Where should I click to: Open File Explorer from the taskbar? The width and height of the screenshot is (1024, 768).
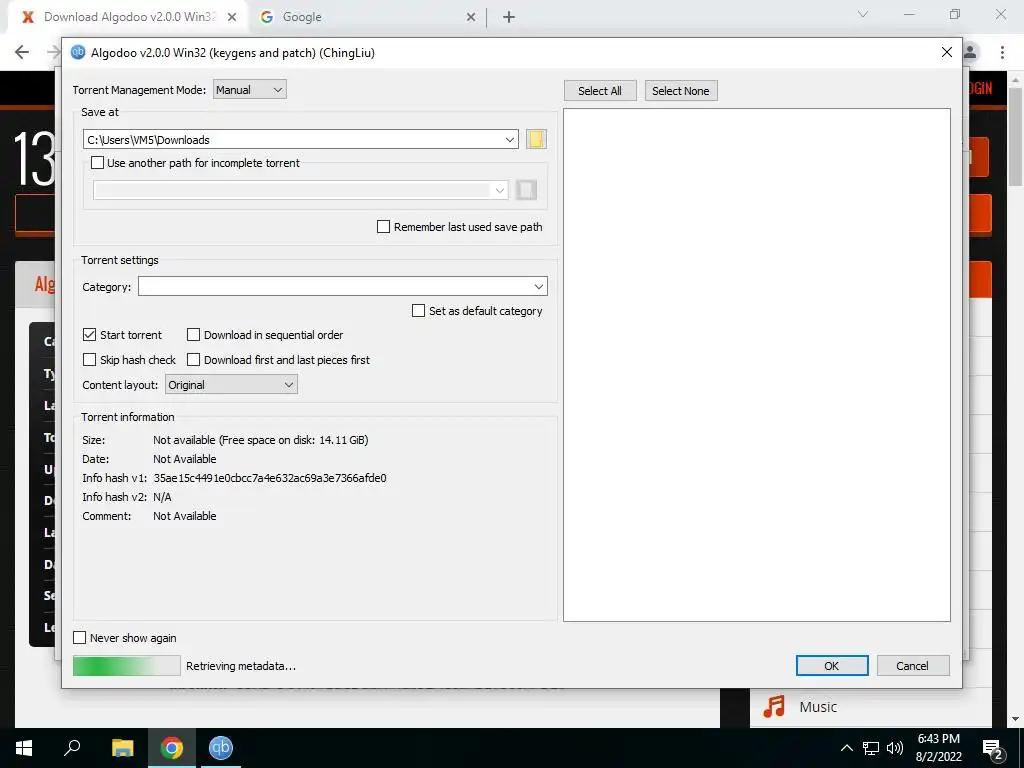click(x=122, y=748)
